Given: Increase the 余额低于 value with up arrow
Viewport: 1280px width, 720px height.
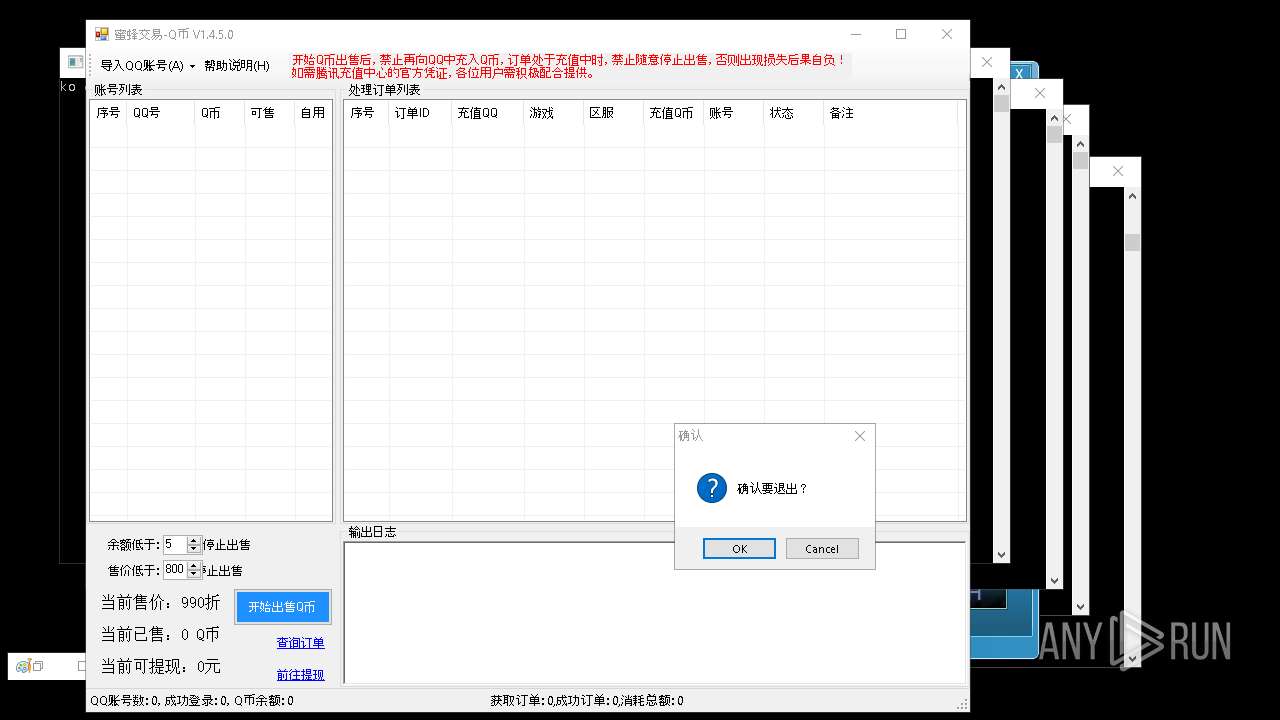Looking at the screenshot, I should tap(194, 541).
